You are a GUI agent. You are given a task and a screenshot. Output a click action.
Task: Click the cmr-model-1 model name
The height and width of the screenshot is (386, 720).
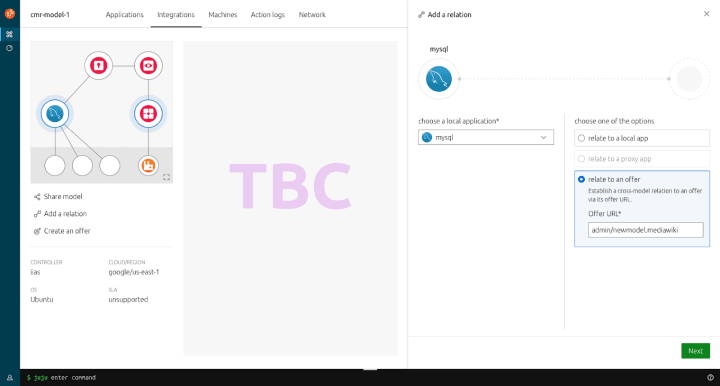click(50, 15)
